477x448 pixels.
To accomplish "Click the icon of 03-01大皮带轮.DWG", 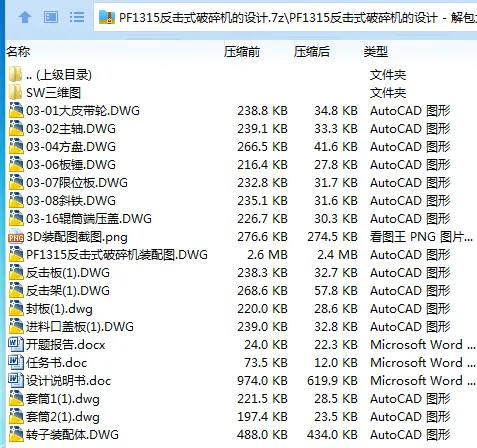I will point(16,110).
